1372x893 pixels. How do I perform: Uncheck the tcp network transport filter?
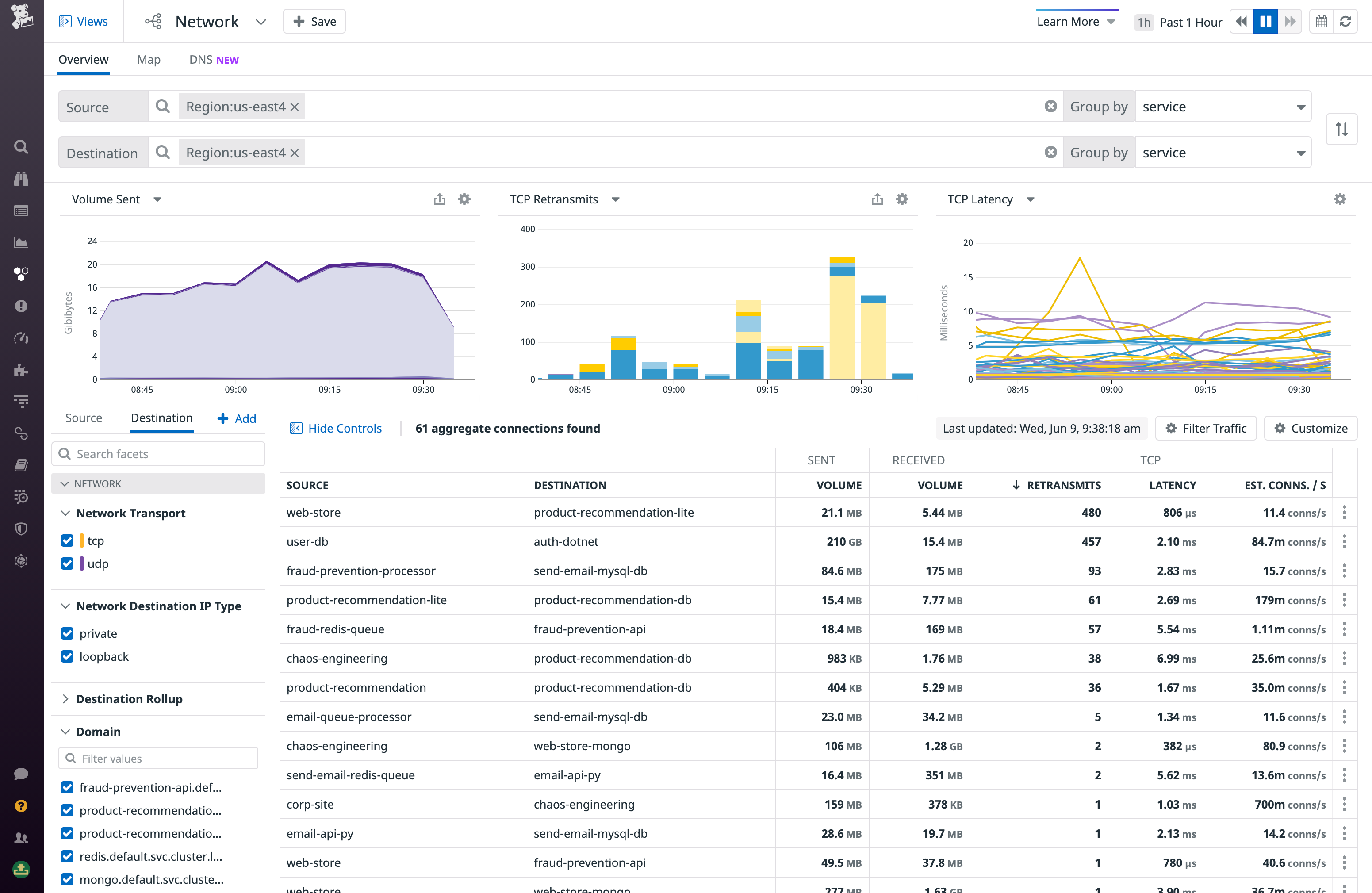(67, 540)
